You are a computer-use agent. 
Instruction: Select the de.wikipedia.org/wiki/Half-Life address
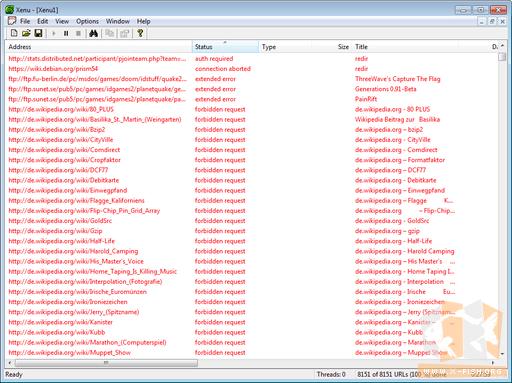click(x=62, y=241)
